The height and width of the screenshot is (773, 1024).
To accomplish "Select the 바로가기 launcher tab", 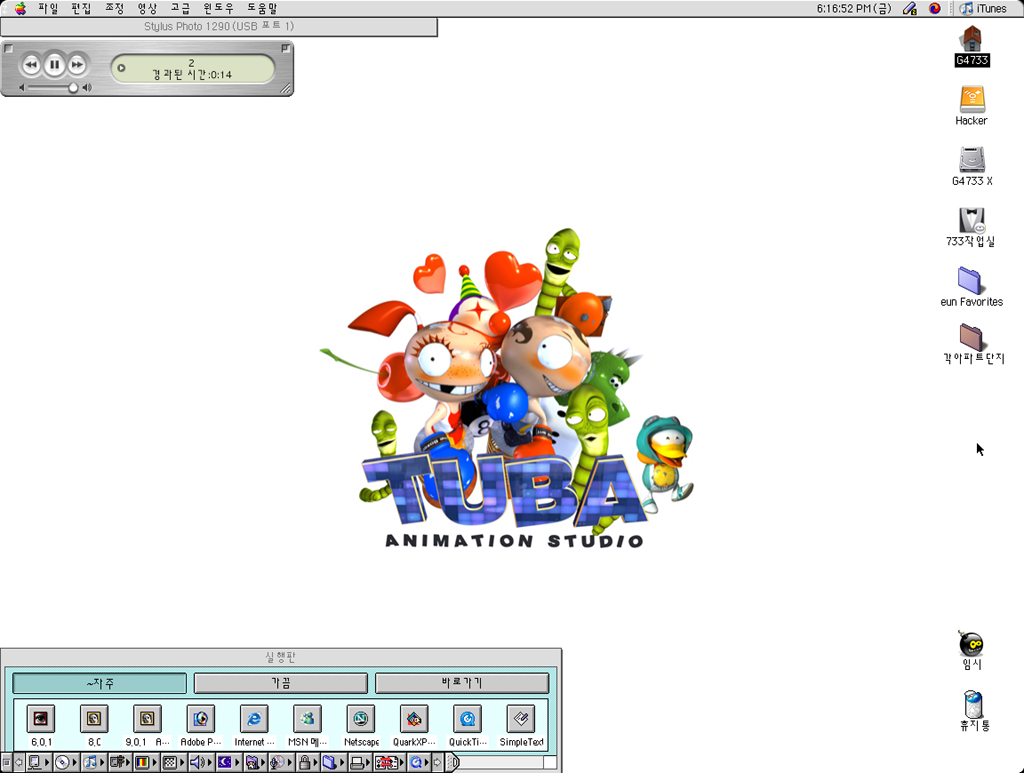I will pos(461,683).
